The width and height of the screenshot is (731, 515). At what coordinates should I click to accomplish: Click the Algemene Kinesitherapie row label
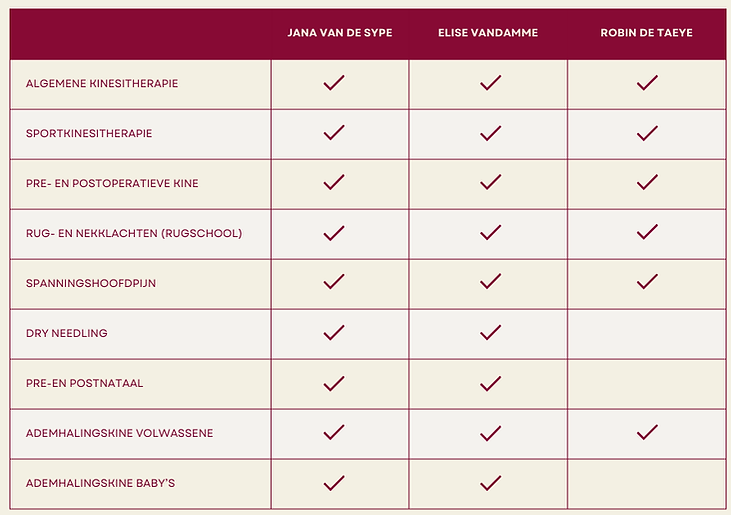[102, 84]
